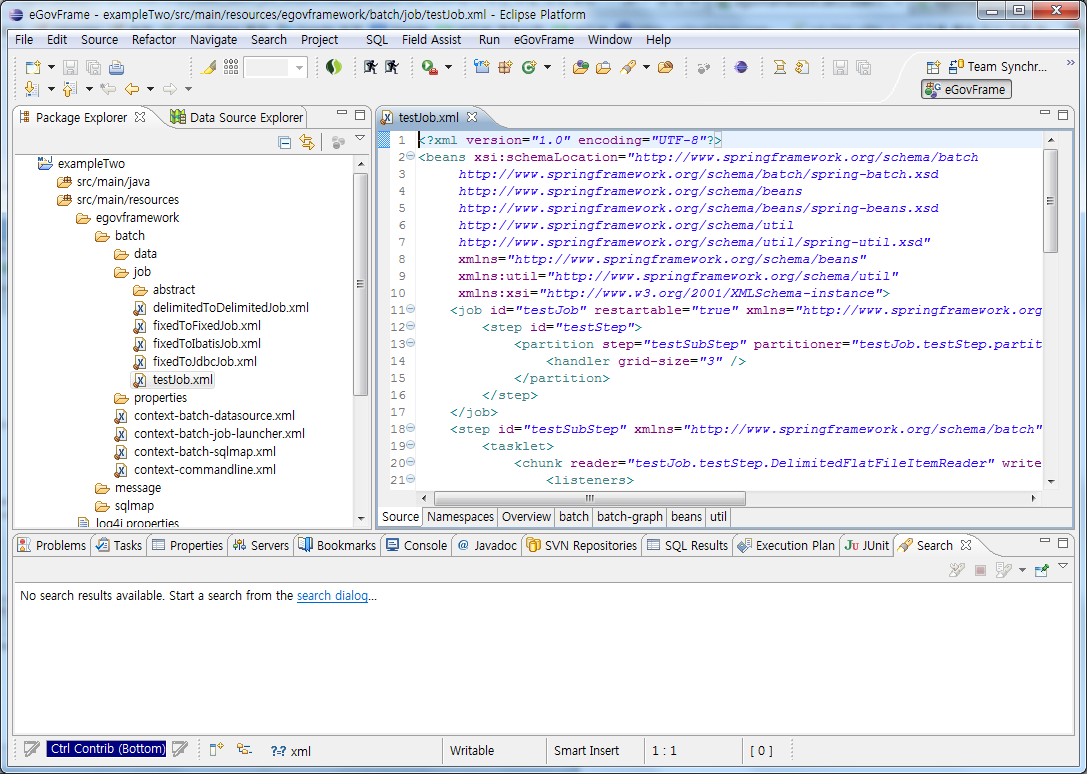The width and height of the screenshot is (1087, 774).
Task: Click the scroll-shaped toolbar icon
Action: click(x=780, y=67)
